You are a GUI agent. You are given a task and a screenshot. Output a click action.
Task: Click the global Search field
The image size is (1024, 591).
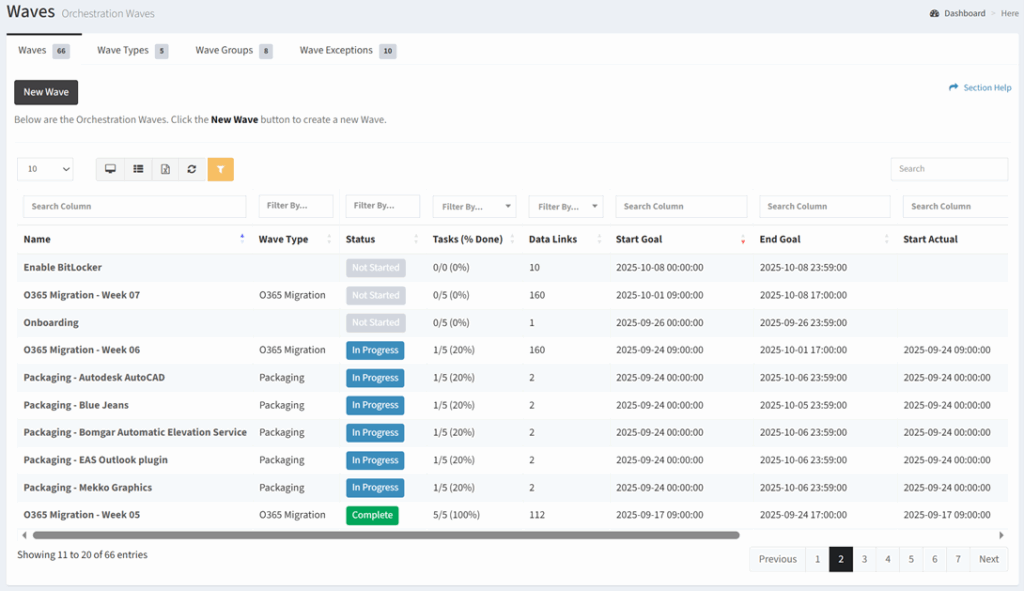pos(948,169)
